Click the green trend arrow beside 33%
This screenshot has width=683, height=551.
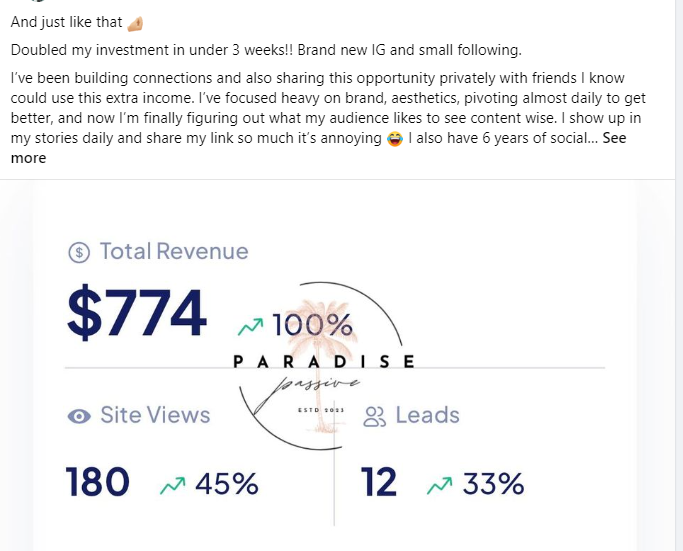(x=439, y=485)
